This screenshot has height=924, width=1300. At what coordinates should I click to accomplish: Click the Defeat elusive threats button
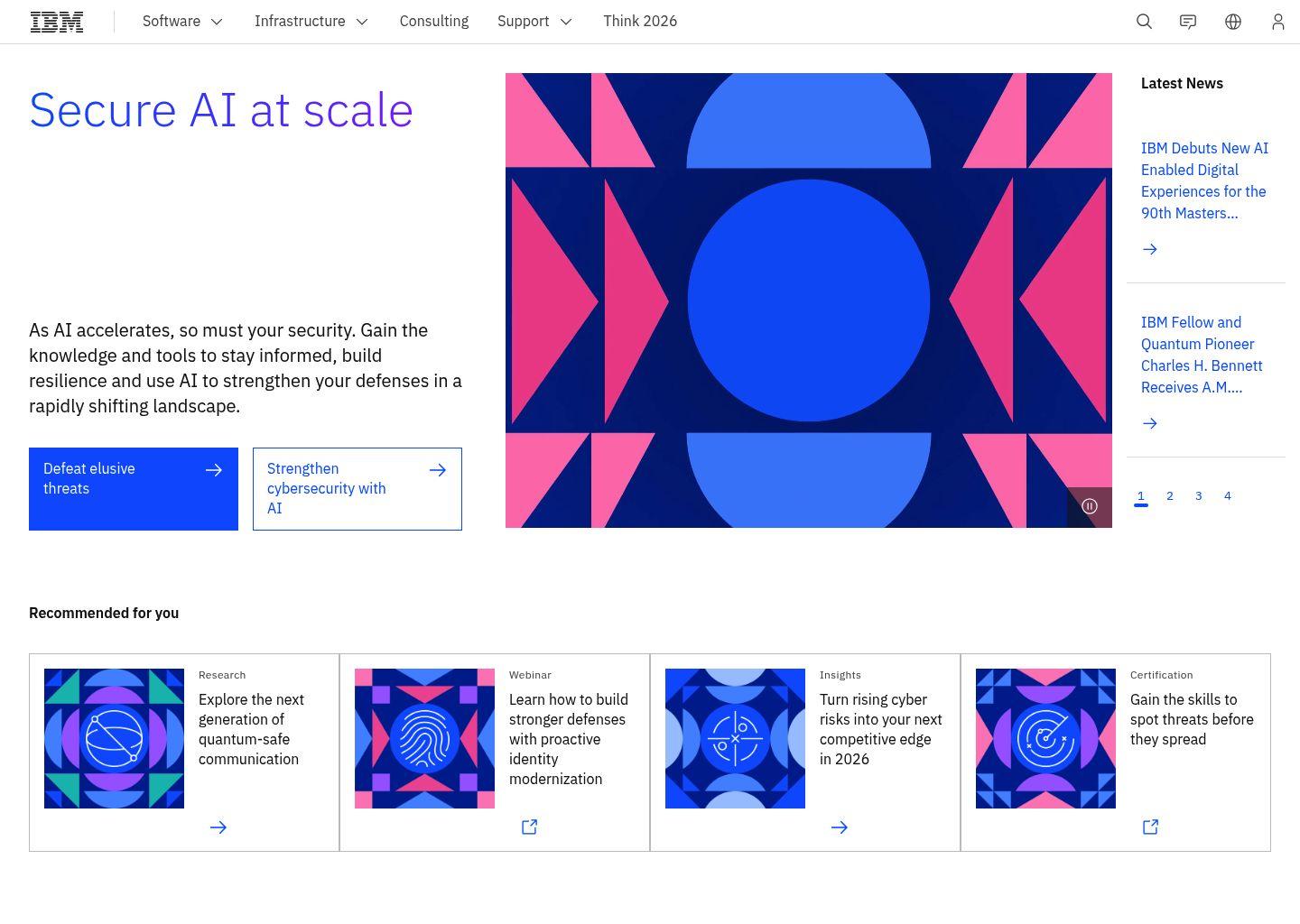[x=134, y=488]
